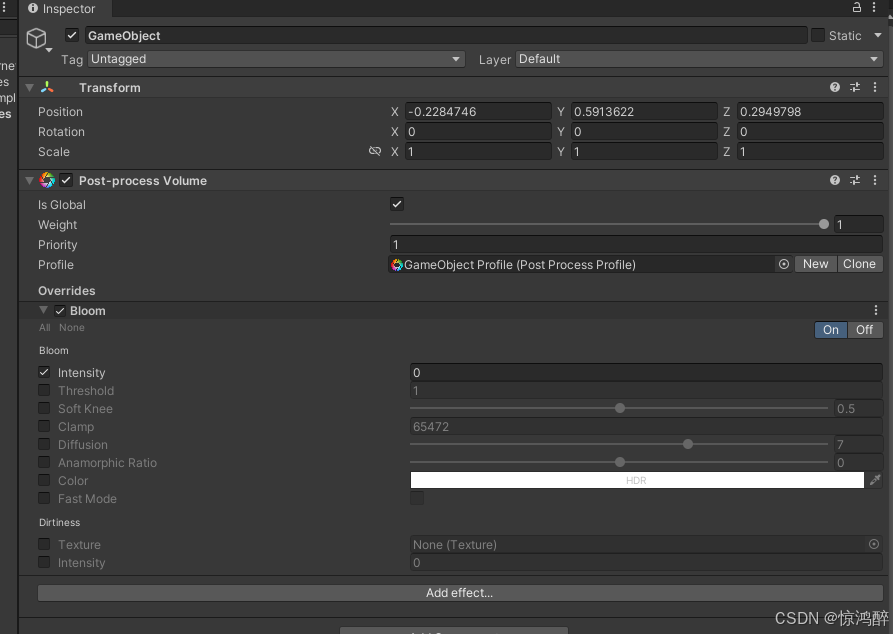Collapse the Bloom override foldout
The width and height of the screenshot is (893, 634).
tap(43, 310)
